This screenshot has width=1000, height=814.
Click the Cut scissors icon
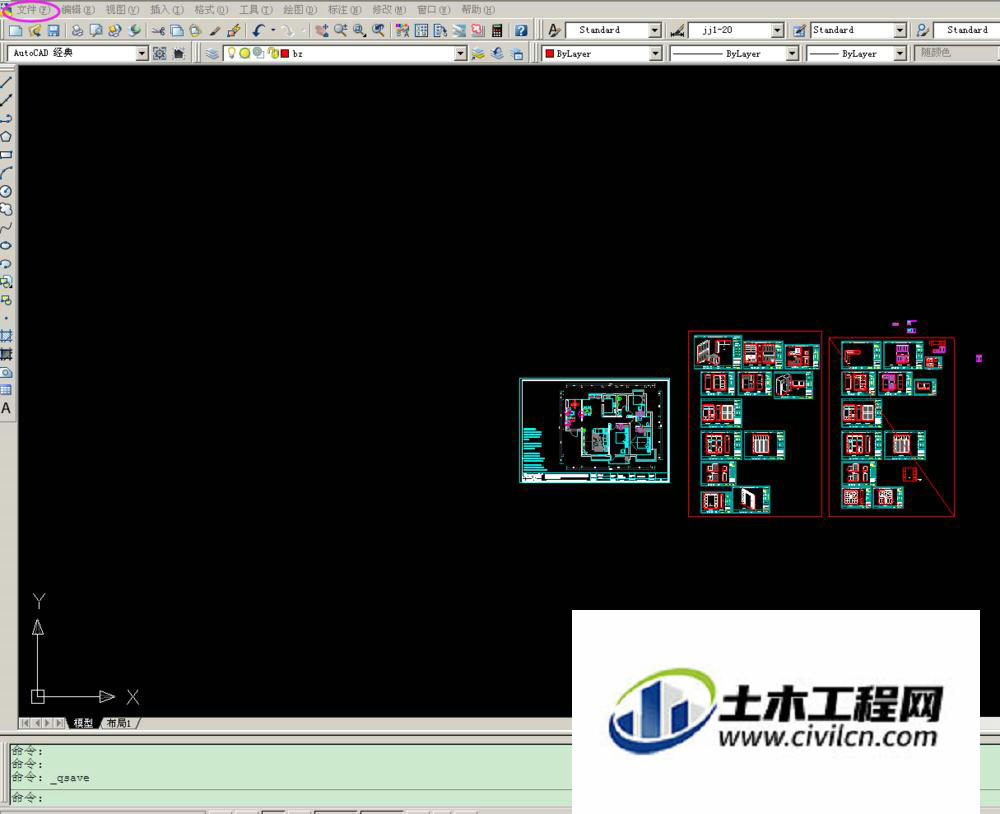158,30
